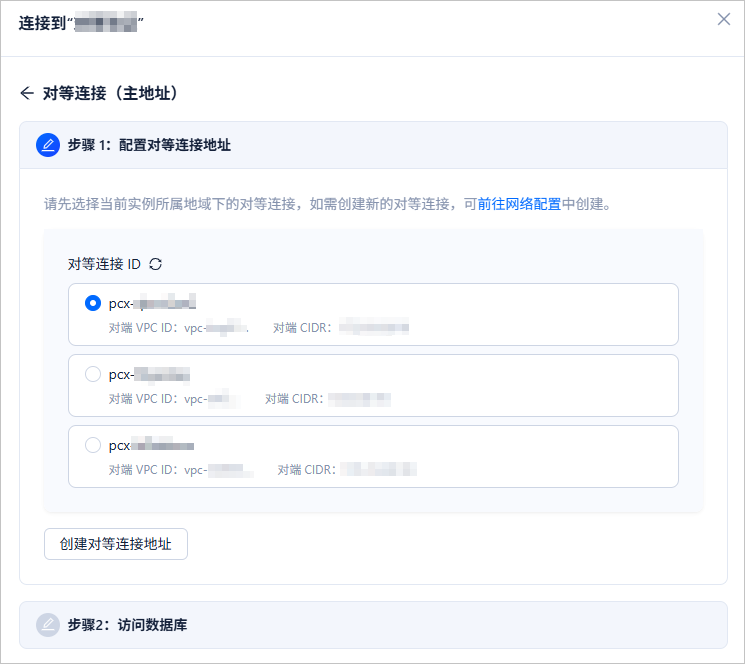
Task: Click the back arrow beside 对等连接（主地址）
Action: [27, 93]
